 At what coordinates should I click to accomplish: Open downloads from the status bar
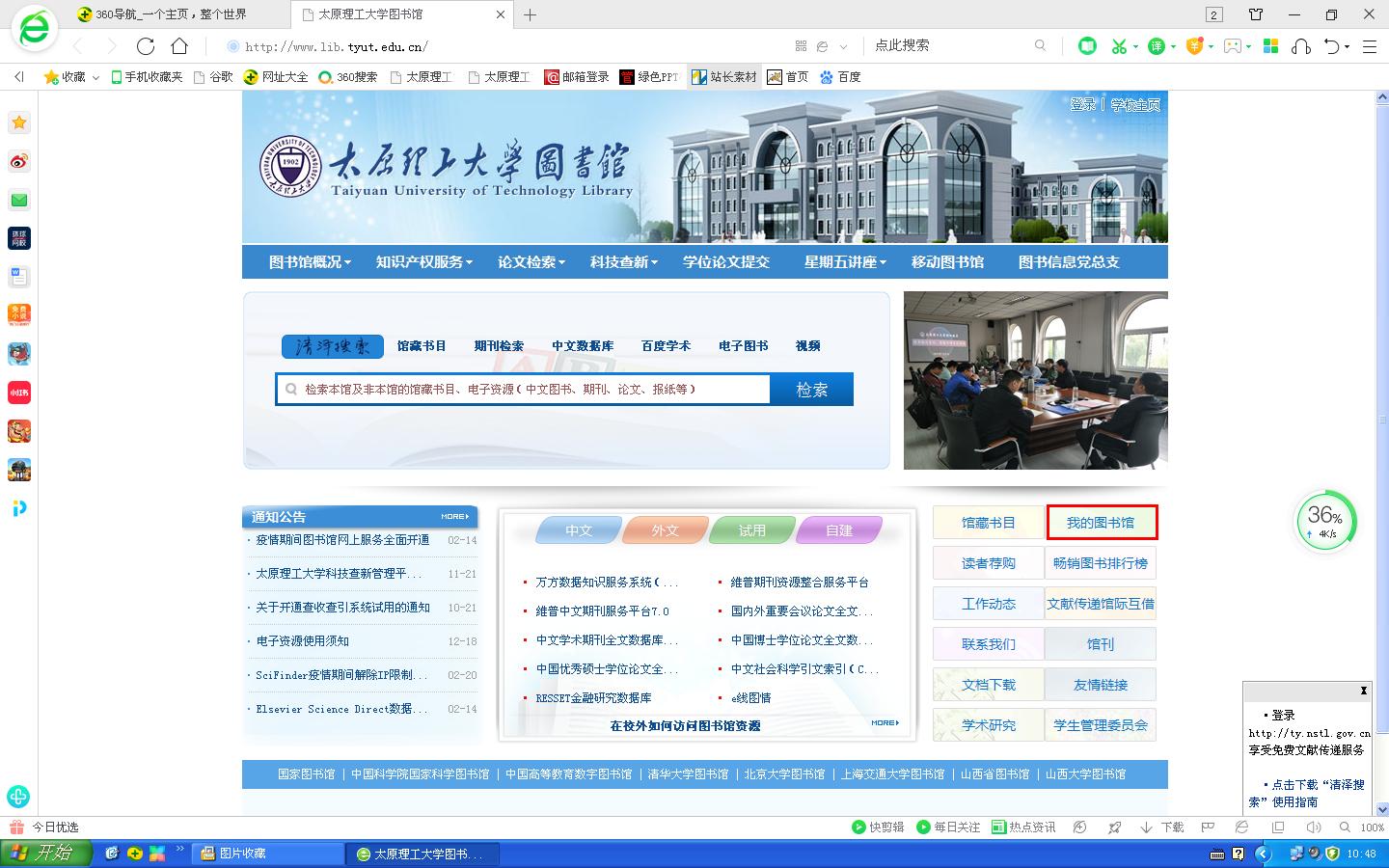pyautogui.click(x=1162, y=827)
